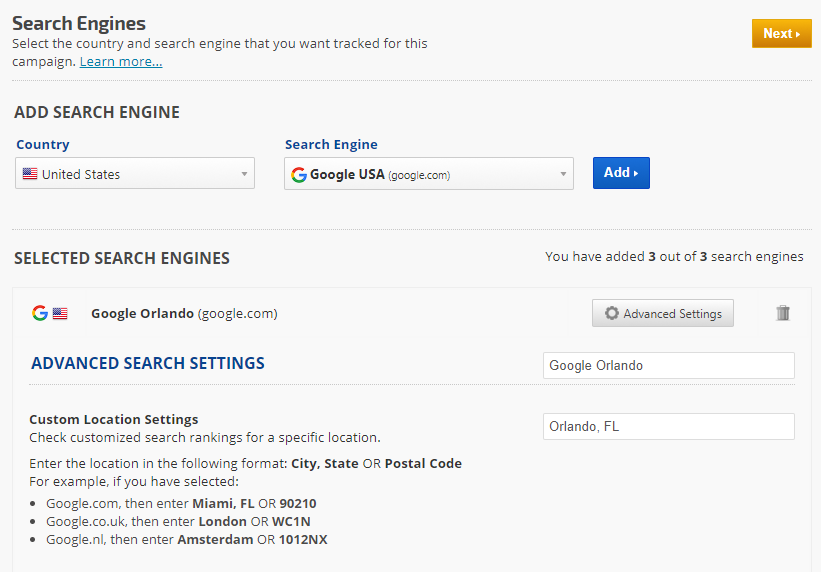The image size is (821, 572).
Task: Open Advanced Settings for Google Orlando
Action: pyautogui.click(x=663, y=314)
